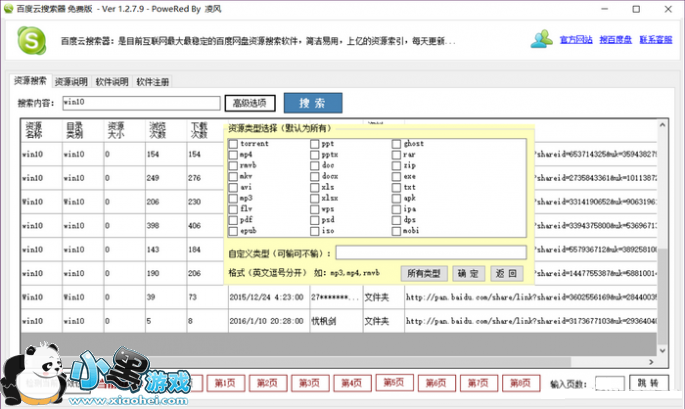Viewport: 685px width, 409px height.
Task: Enable the exe checkbox
Action: pyautogui.click(x=396, y=177)
